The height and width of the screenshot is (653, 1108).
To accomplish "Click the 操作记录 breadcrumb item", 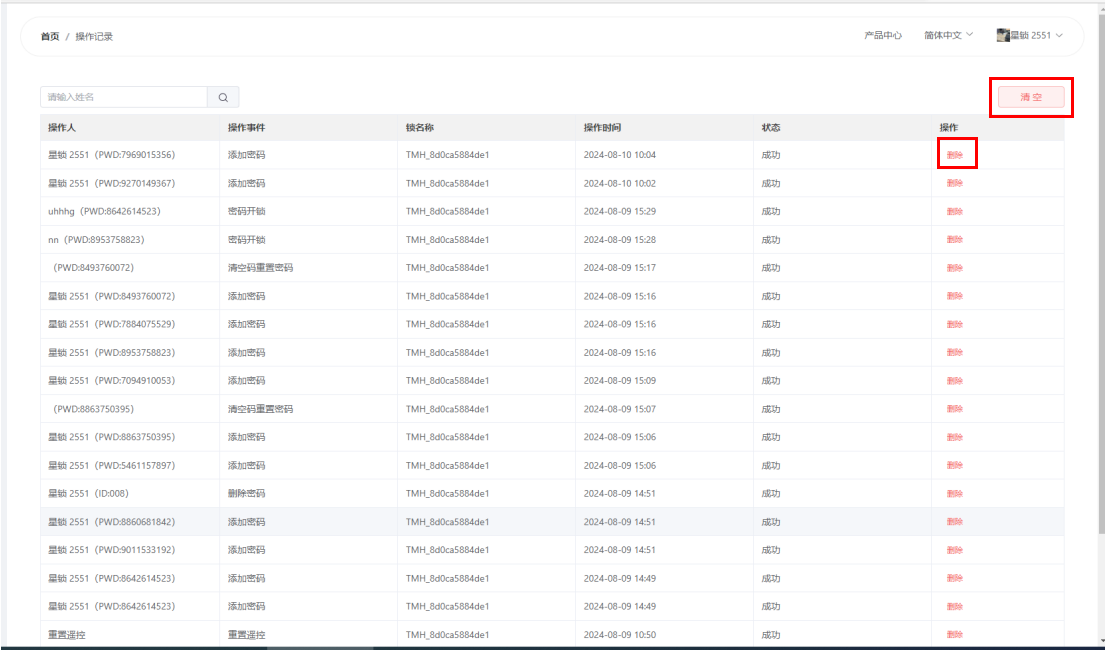I will [x=94, y=37].
